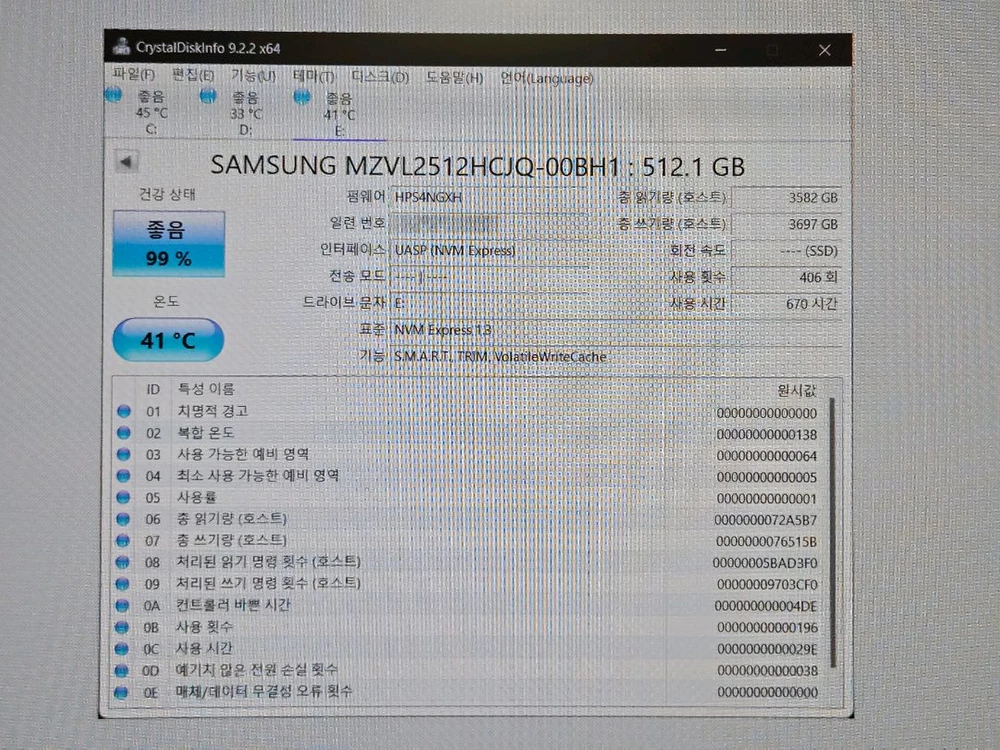The image size is (1000, 750).
Task: Click the 좋음 99 % health status button
Action: 168,244
